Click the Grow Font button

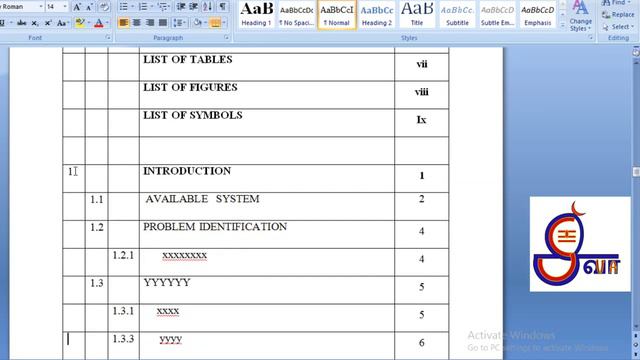(77, 7)
